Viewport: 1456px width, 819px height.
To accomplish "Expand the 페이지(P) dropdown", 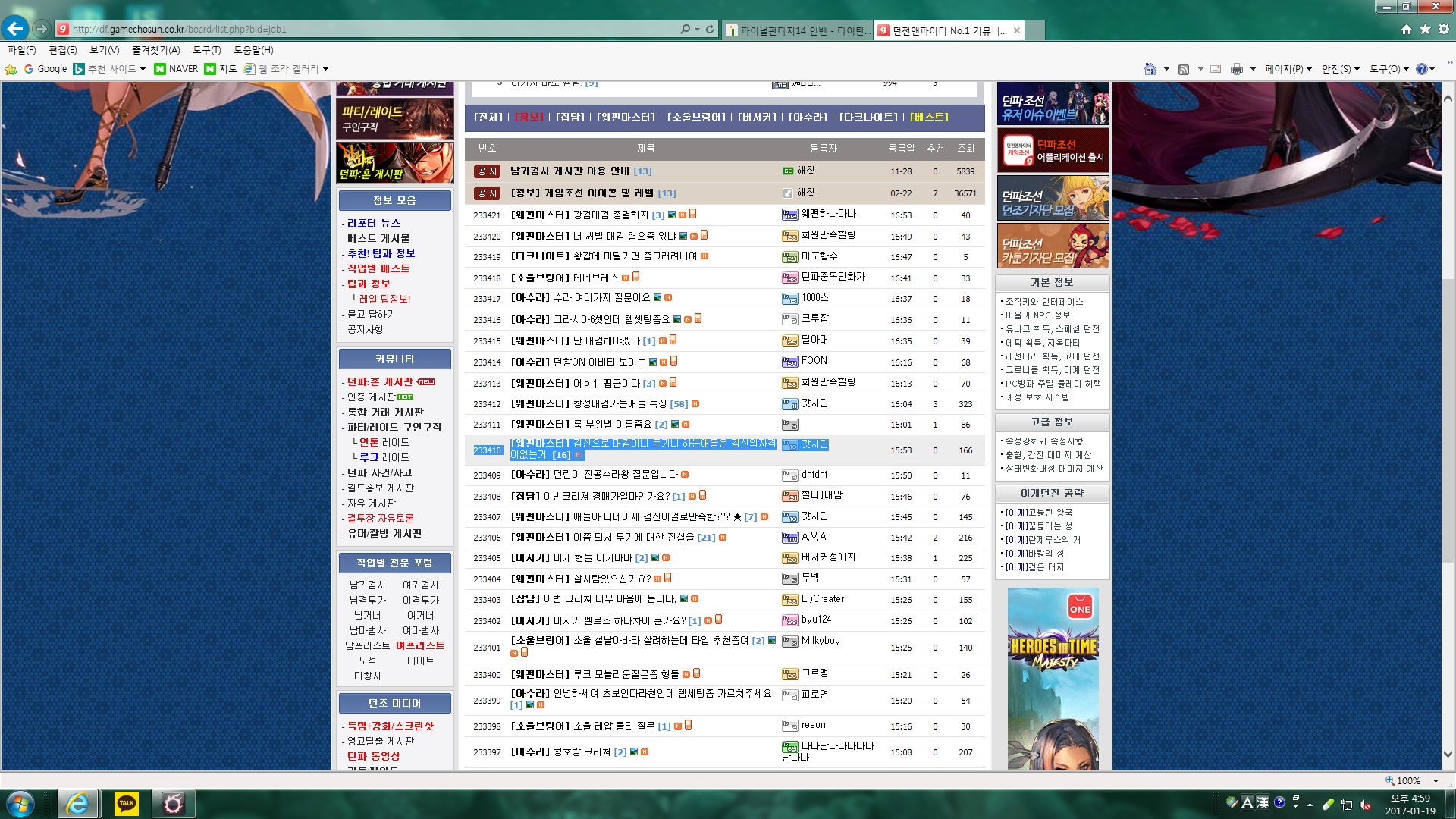I will (x=1288, y=69).
